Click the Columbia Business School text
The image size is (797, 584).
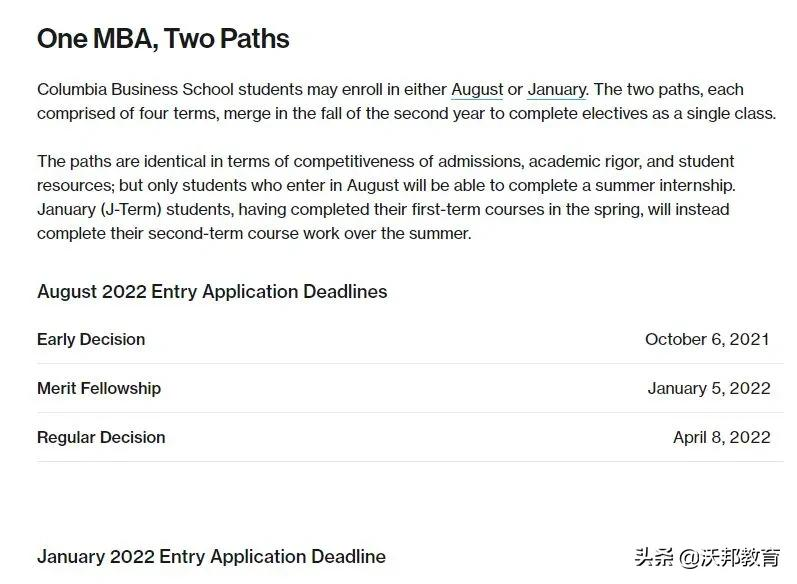pos(130,89)
